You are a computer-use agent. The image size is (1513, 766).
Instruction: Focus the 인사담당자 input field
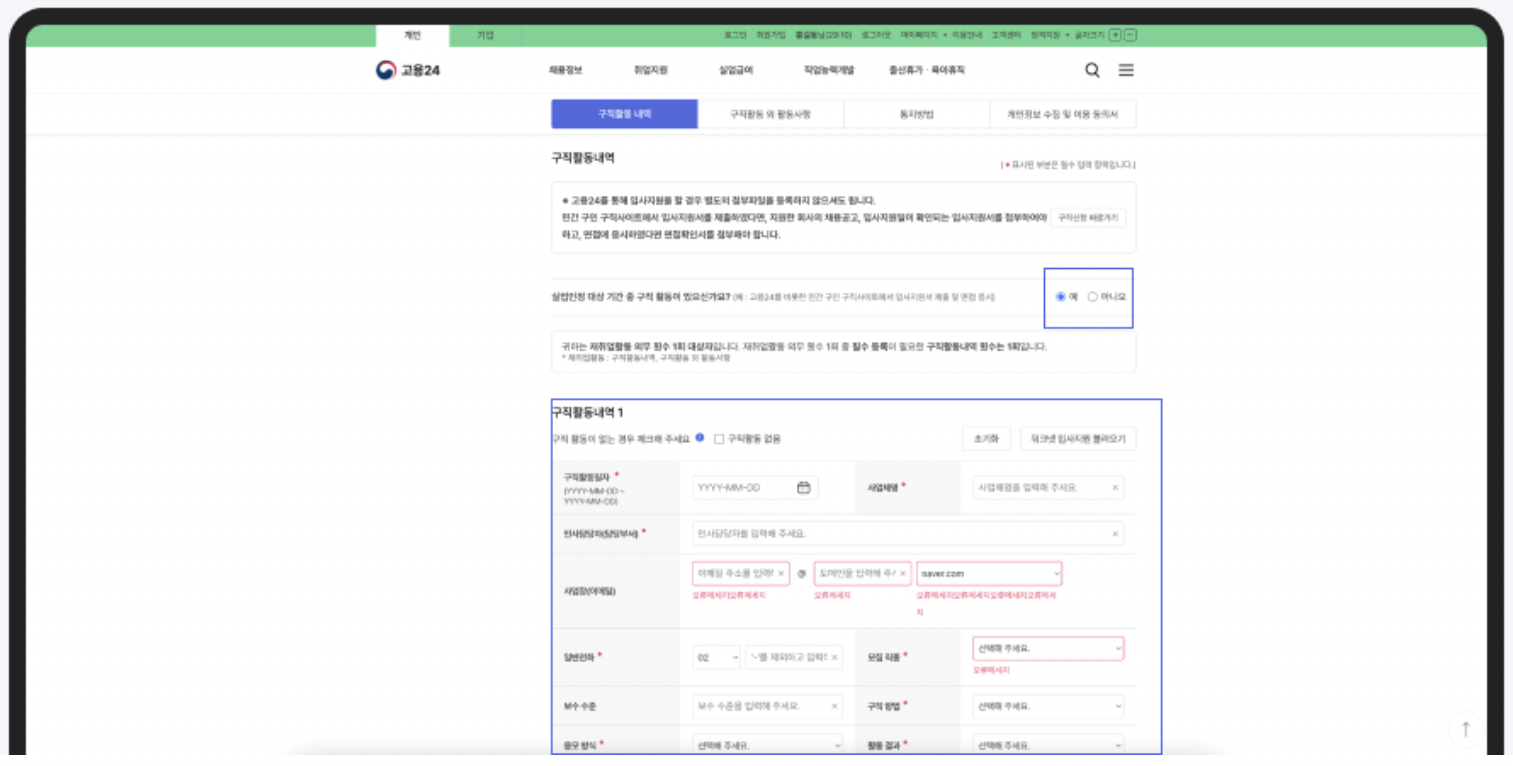pyautogui.click(x=908, y=534)
